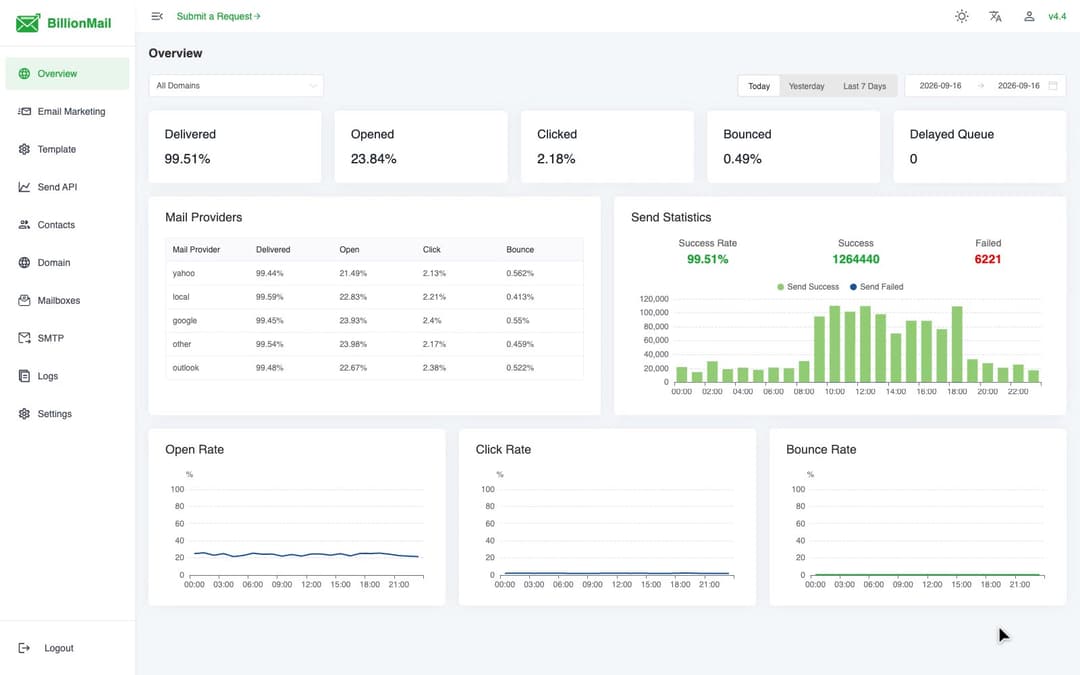The image size is (1080, 675).
Task: Open the user account icon
Action: point(1028,16)
